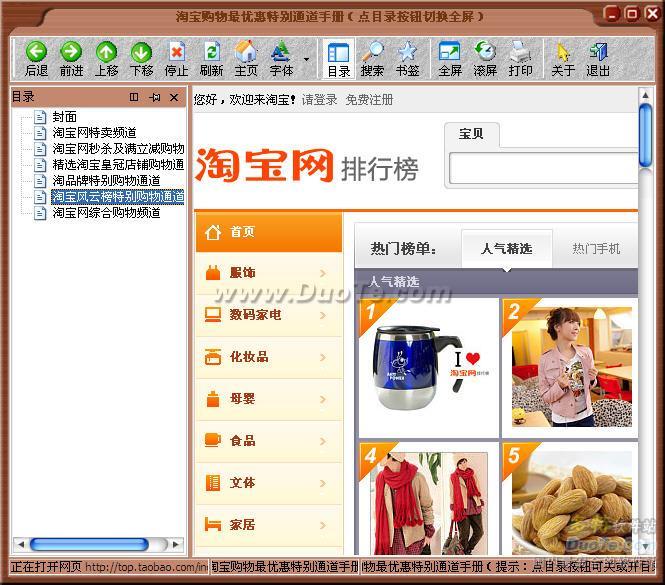Click the contents panel scroll-right arrow
The width and height of the screenshot is (665, 585).
176,544
